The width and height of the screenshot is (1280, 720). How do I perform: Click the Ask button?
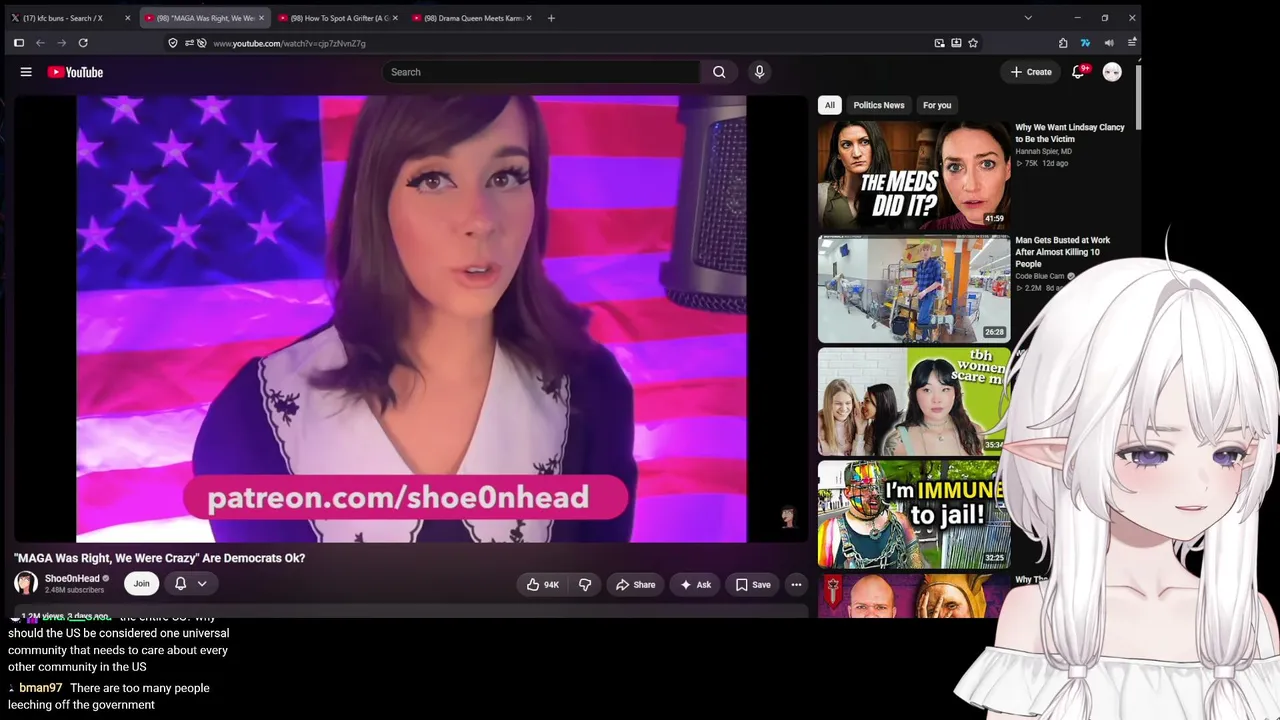[696, 585]
